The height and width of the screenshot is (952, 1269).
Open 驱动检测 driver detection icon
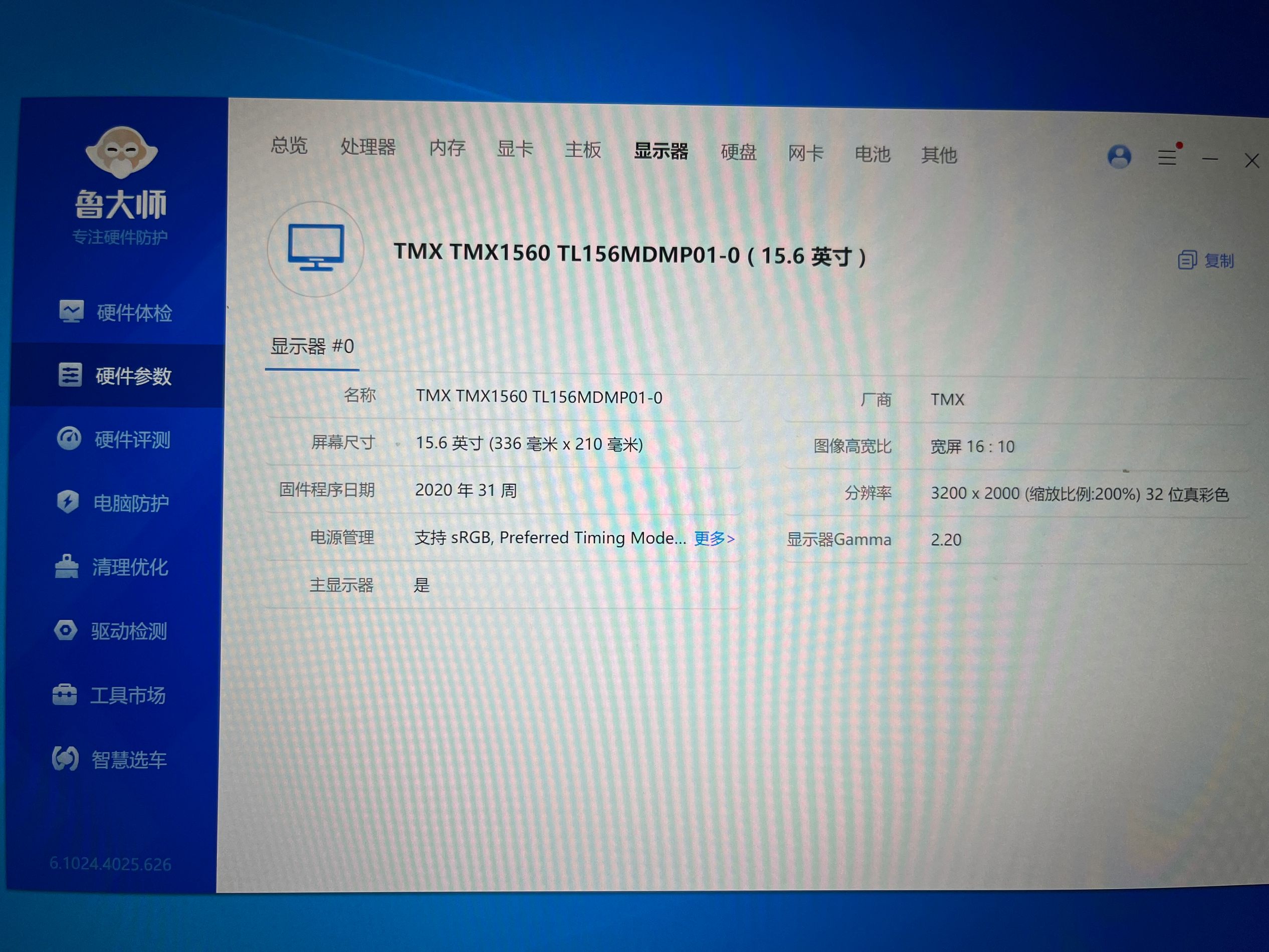click(x=65, y=630)
